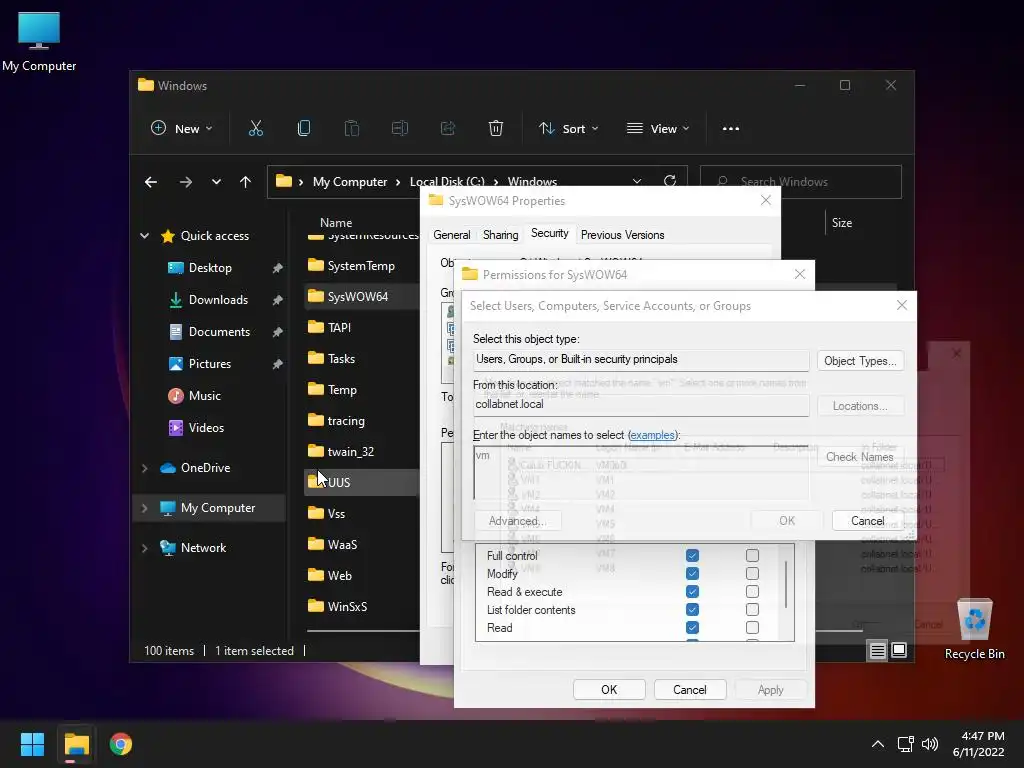Switch to details view layout icon
The width and height of the screenshot is (1024, 768).
pos(877,650)
